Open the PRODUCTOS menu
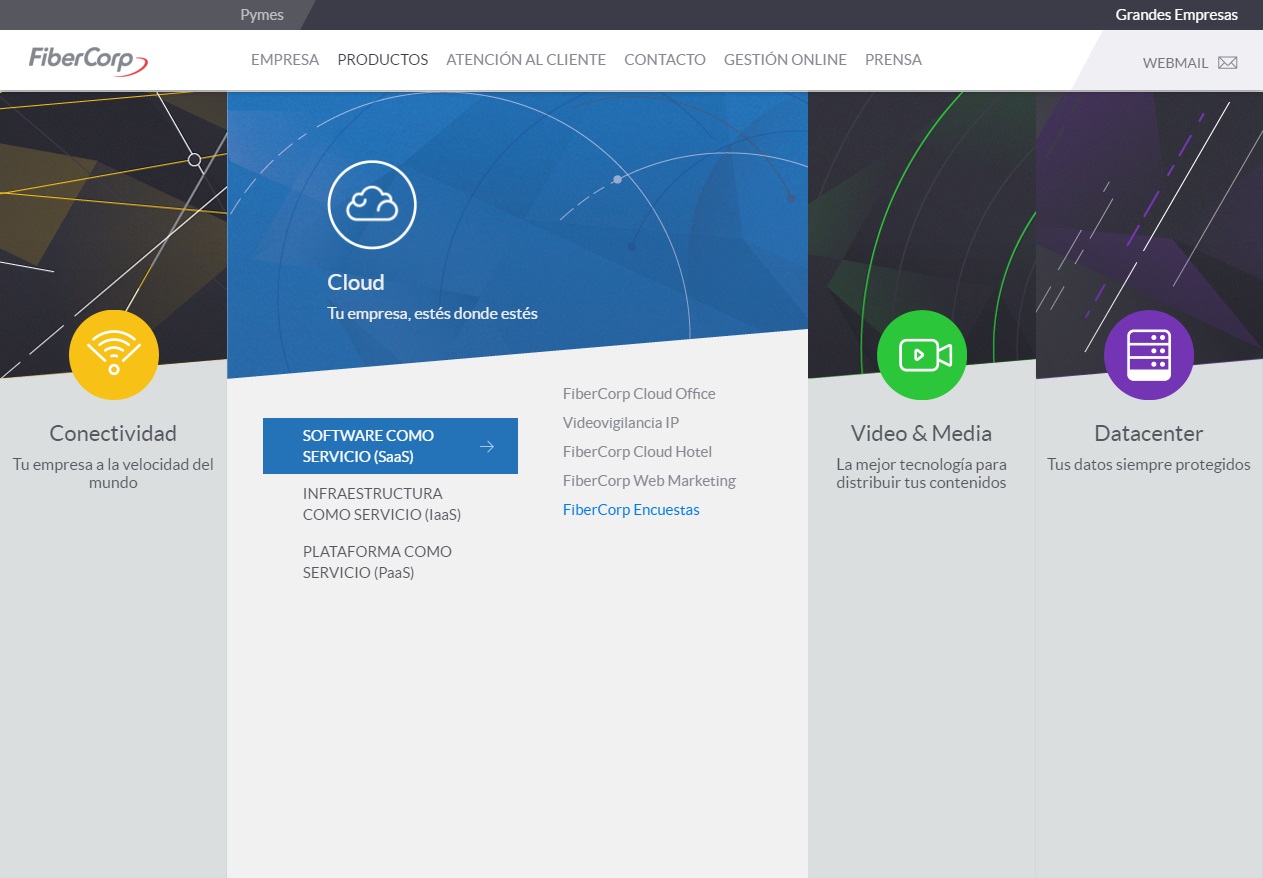This screenshot has height=878, width=1263. [x=383, y=60]
